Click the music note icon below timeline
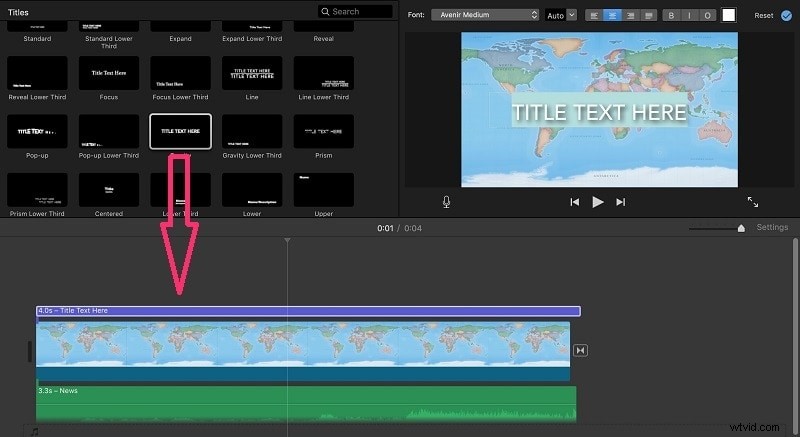The height and width of the screenshot is (437, 800). click(x=34, y=432)
